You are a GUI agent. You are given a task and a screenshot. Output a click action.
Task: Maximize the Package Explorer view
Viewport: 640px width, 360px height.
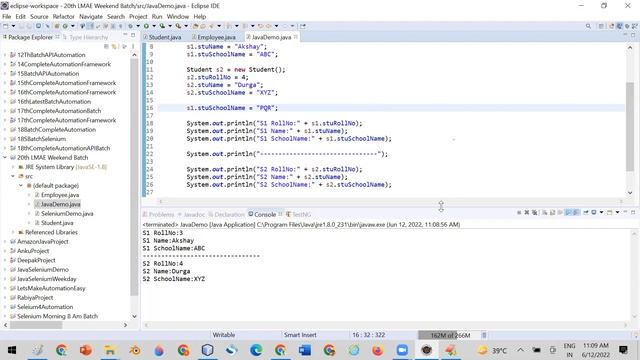(x=133, y=36)
